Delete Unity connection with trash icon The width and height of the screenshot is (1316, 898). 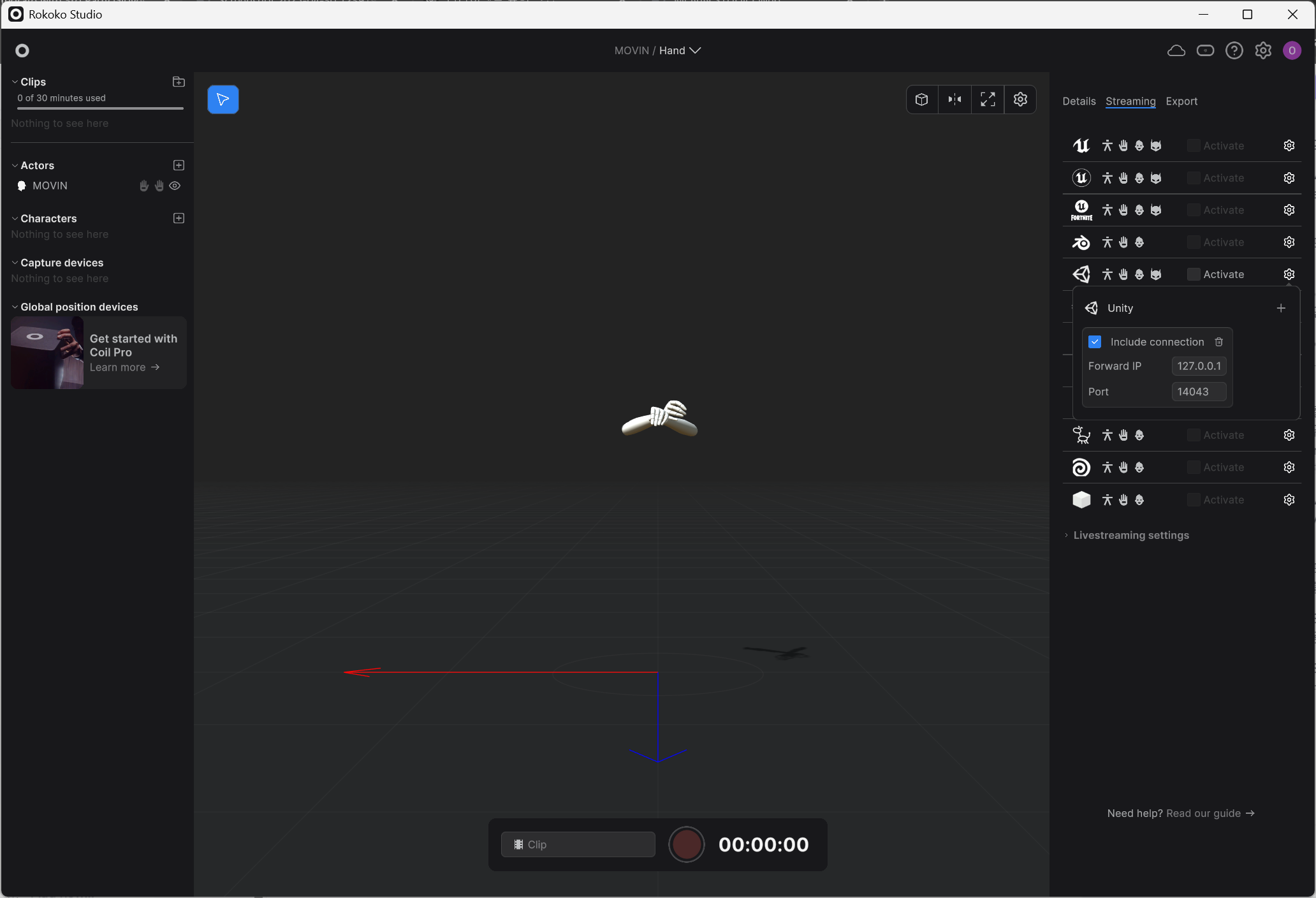click(x=1218, y=342)
